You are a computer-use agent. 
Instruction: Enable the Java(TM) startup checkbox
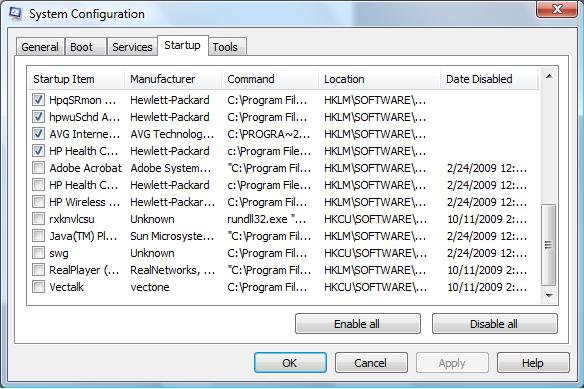[x=38, y=236]
